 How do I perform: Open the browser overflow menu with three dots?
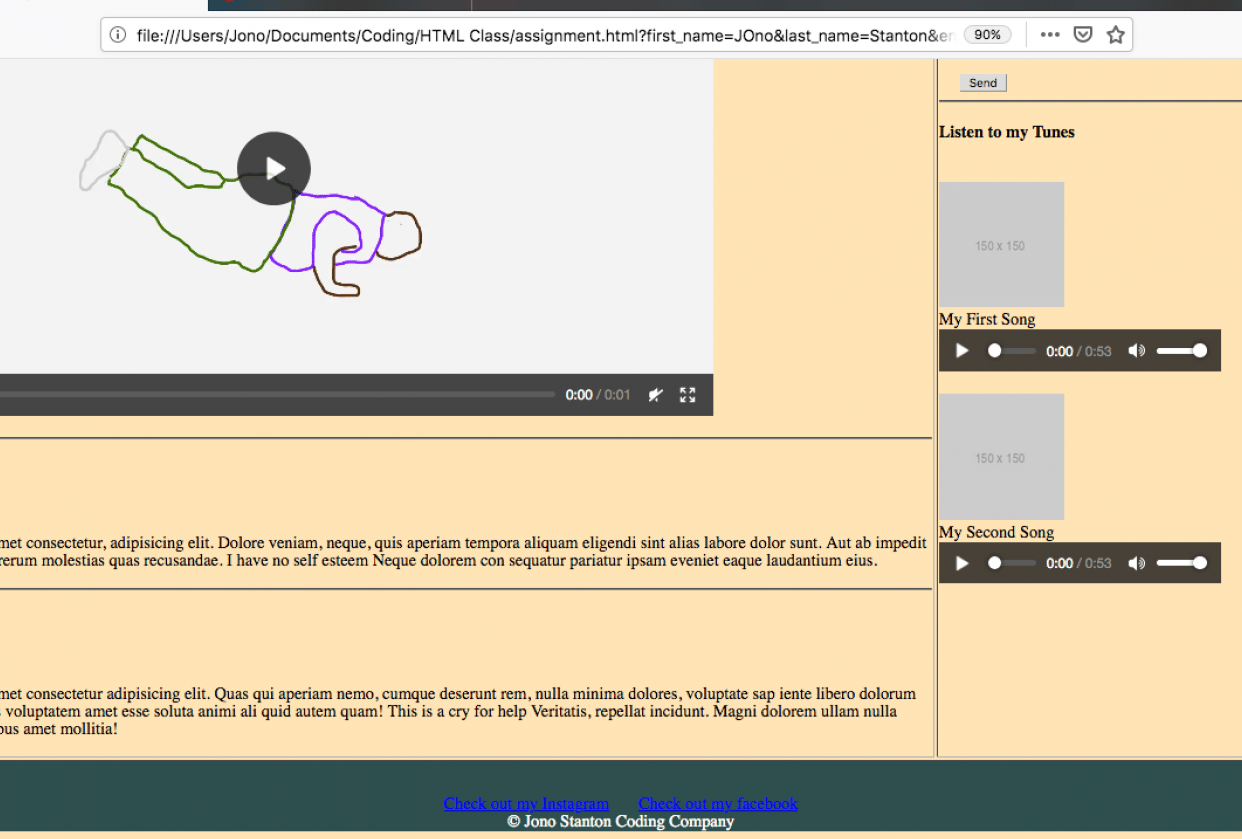pos(1049,34)
